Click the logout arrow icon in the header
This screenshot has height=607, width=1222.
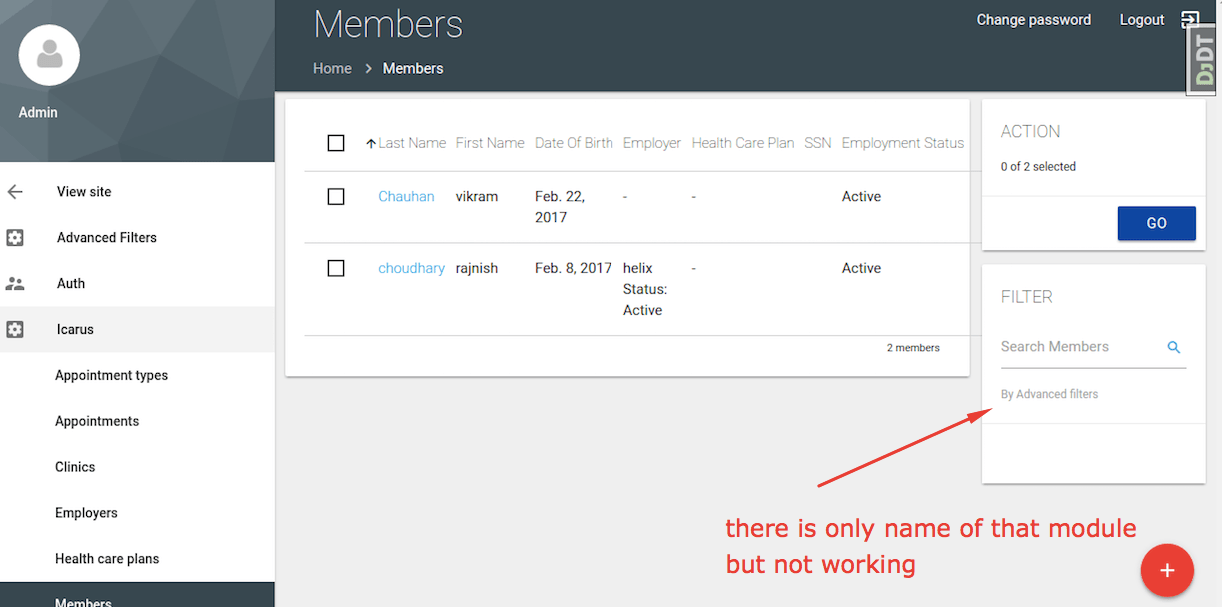[x=1189, y=19]
